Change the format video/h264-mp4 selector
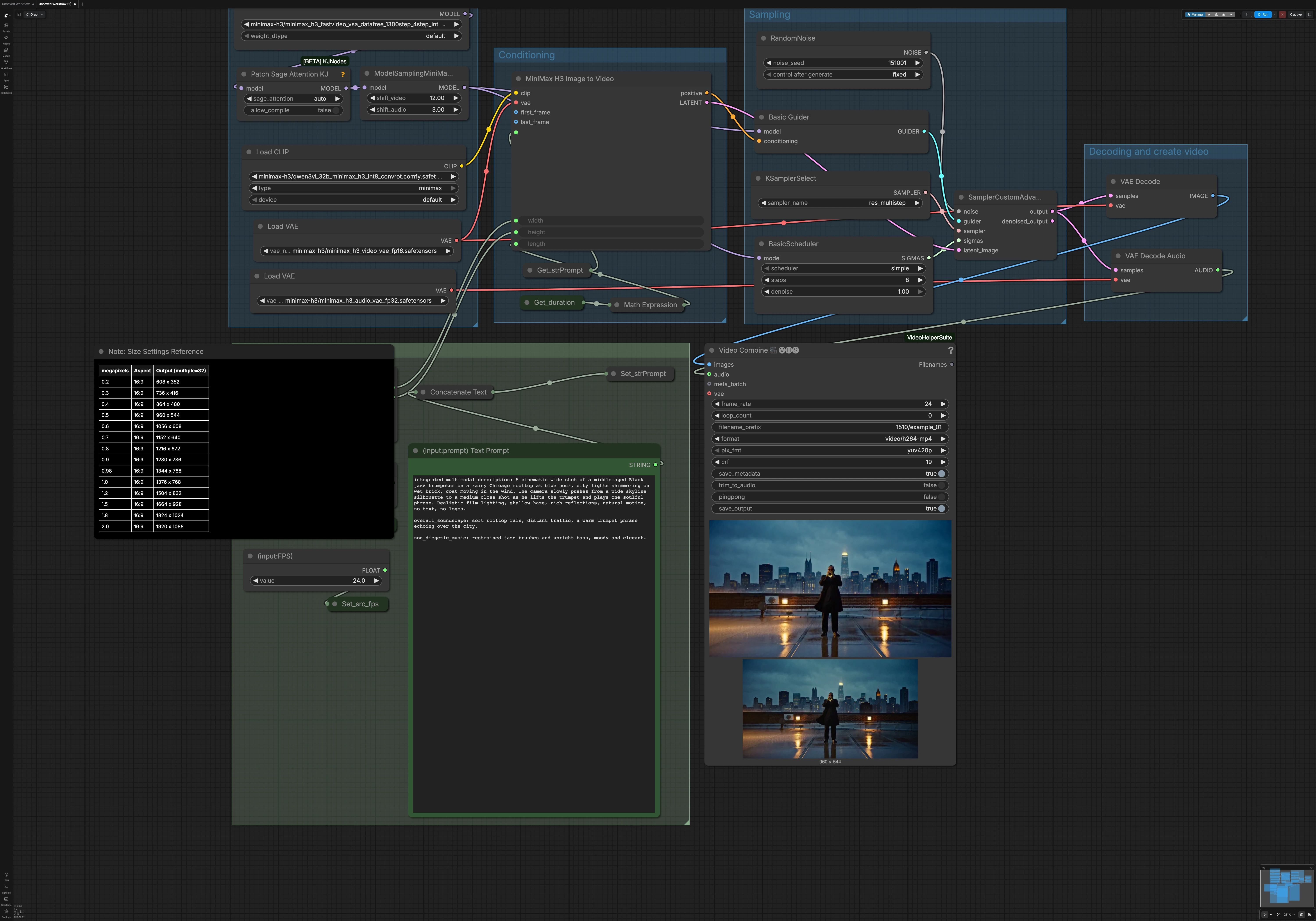This screenshot has width=1316, height=921. [x=830, y=439]
